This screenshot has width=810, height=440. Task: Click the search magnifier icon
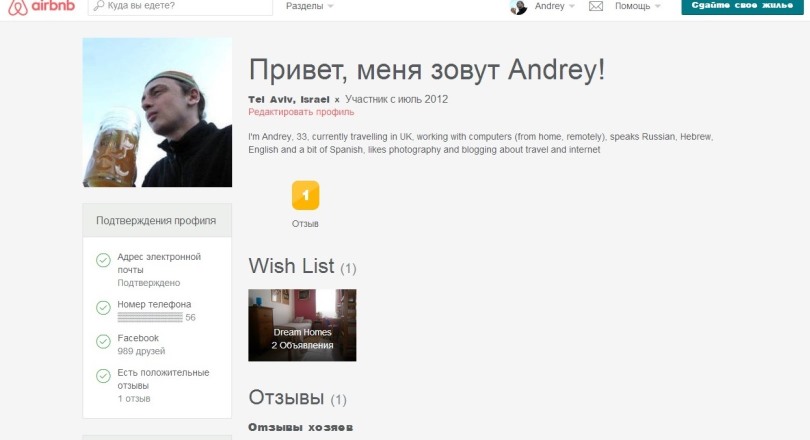(99, 6)
